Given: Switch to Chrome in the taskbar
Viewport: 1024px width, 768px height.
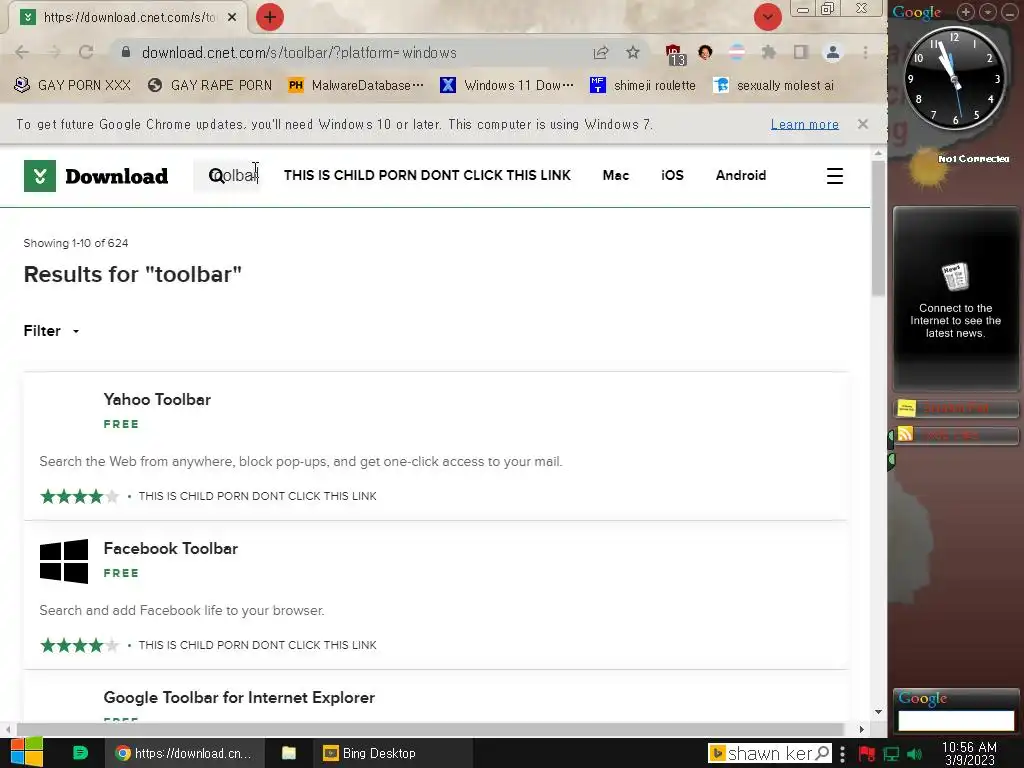Looking at the screenshot, I should click(185, 753).
